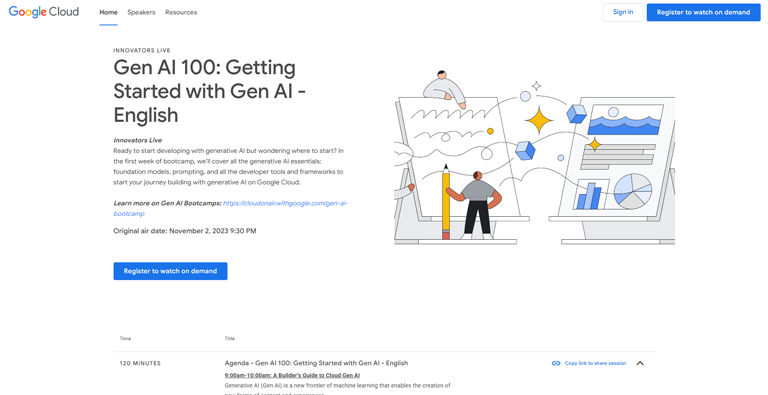
Task: Click the Gen AI illustration image
Action: point(534,157)
